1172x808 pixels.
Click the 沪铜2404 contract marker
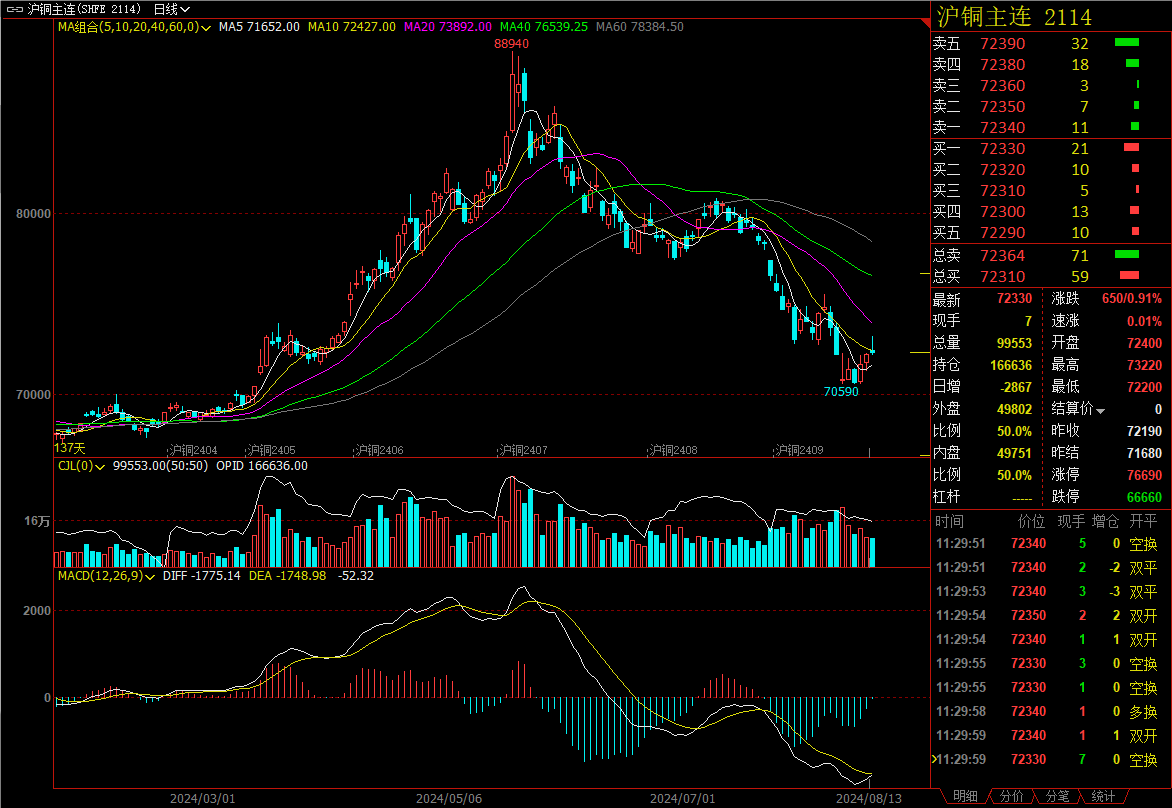tap(193, 450)
